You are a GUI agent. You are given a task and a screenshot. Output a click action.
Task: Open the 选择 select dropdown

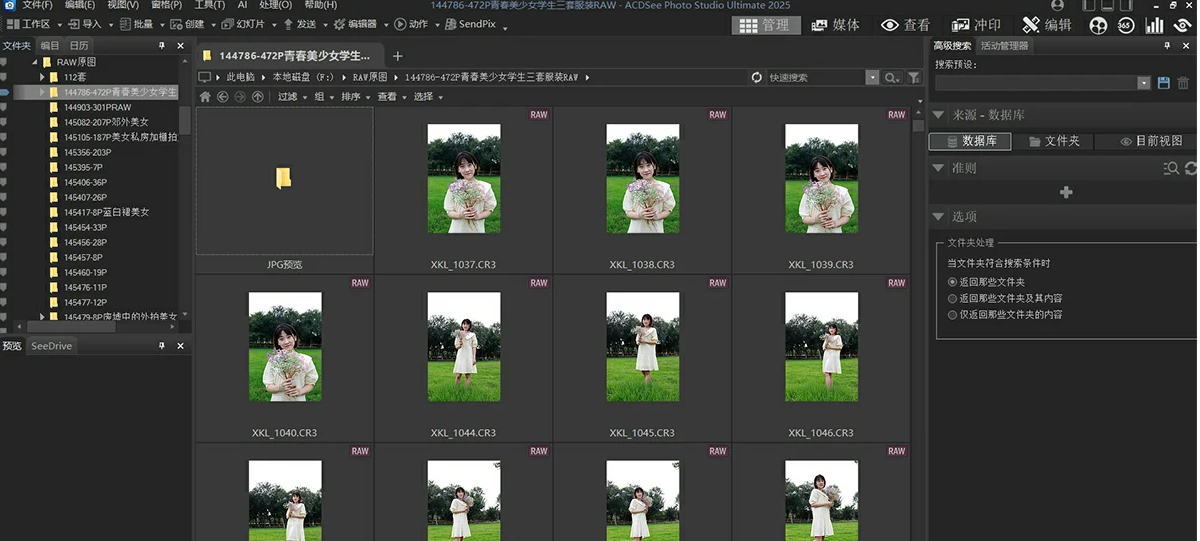(x=428, y=97)
